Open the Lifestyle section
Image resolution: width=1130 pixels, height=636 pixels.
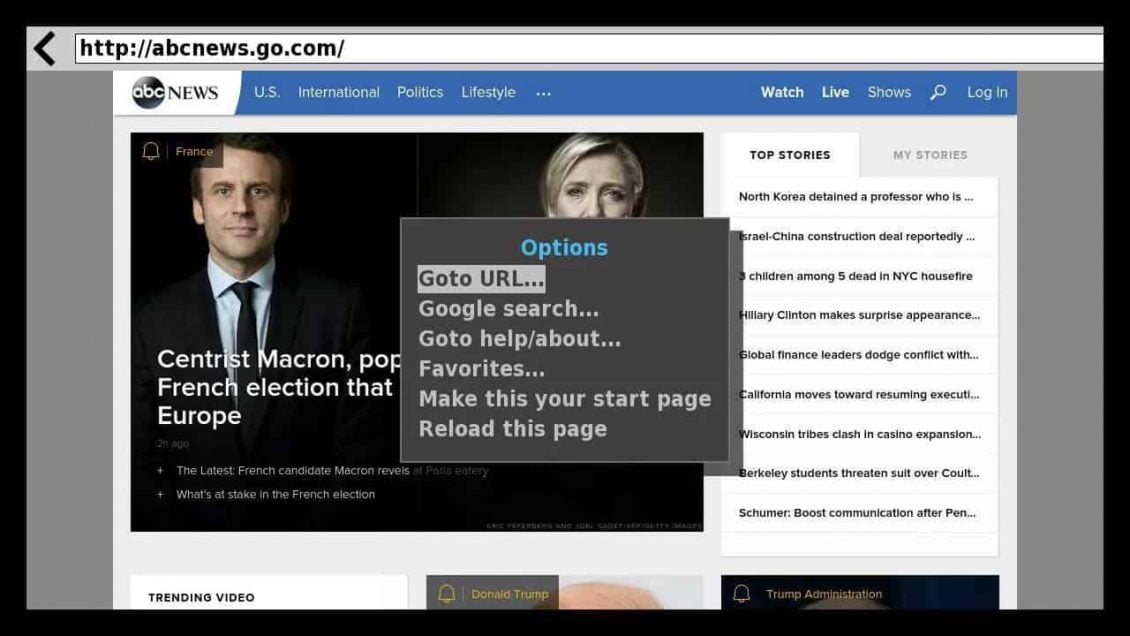489,92
